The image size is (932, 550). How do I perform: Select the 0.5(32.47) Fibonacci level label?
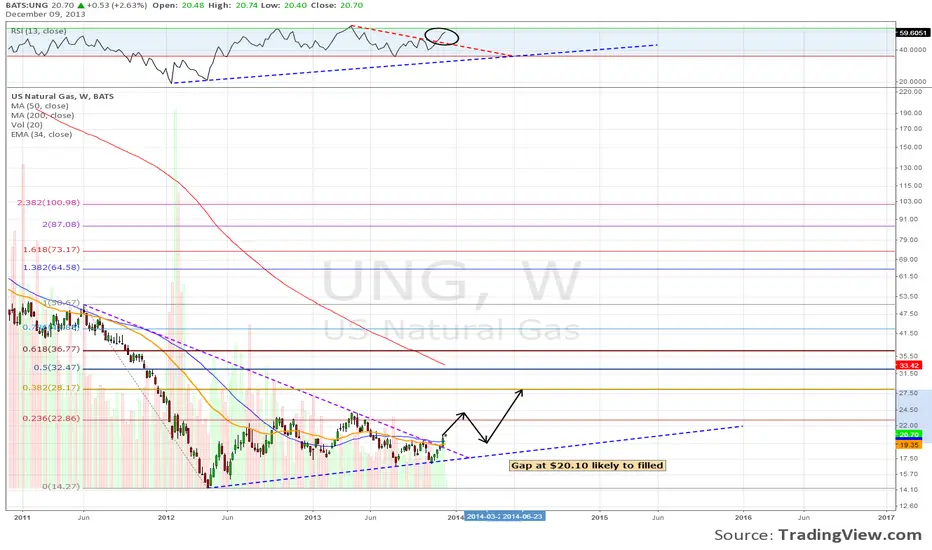coord(56,367)
